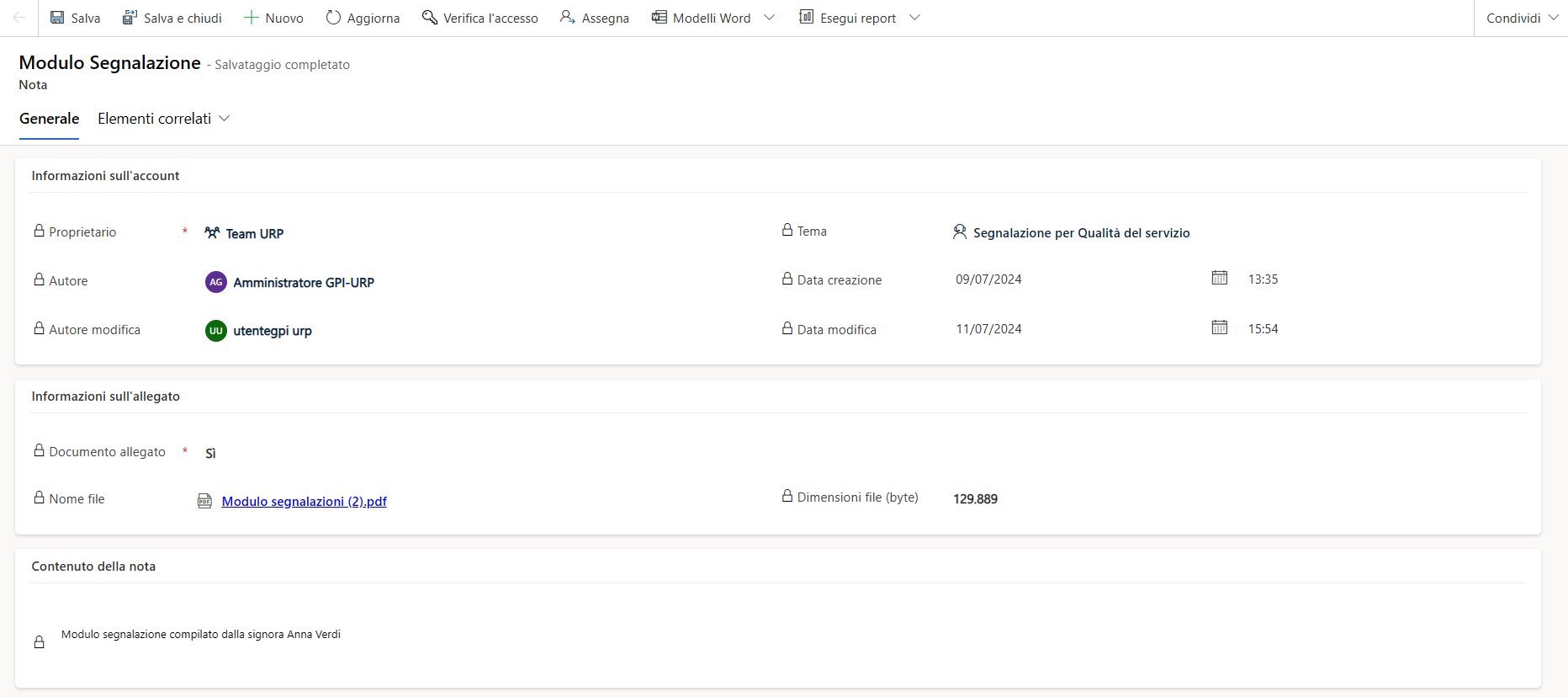Click the Salva floppy disk icon
1568x697 pixels.
click(x=57, y=18)
